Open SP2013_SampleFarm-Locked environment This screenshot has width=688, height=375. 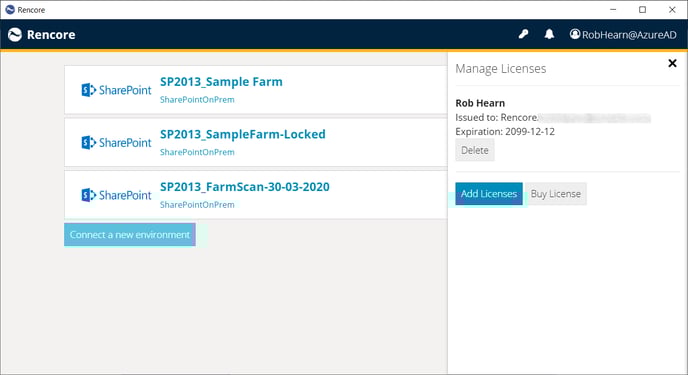(243, 134)
